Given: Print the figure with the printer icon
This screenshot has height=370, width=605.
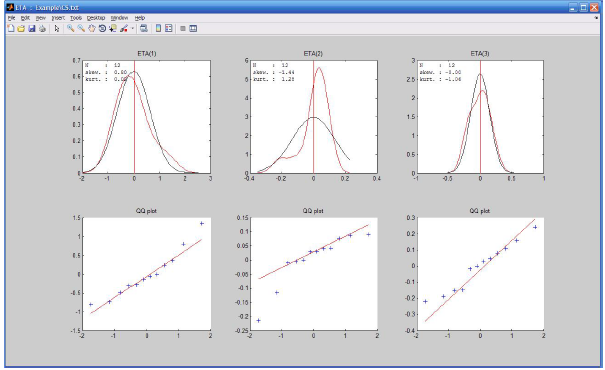Looking at the screenshot, I should (42, 28).
